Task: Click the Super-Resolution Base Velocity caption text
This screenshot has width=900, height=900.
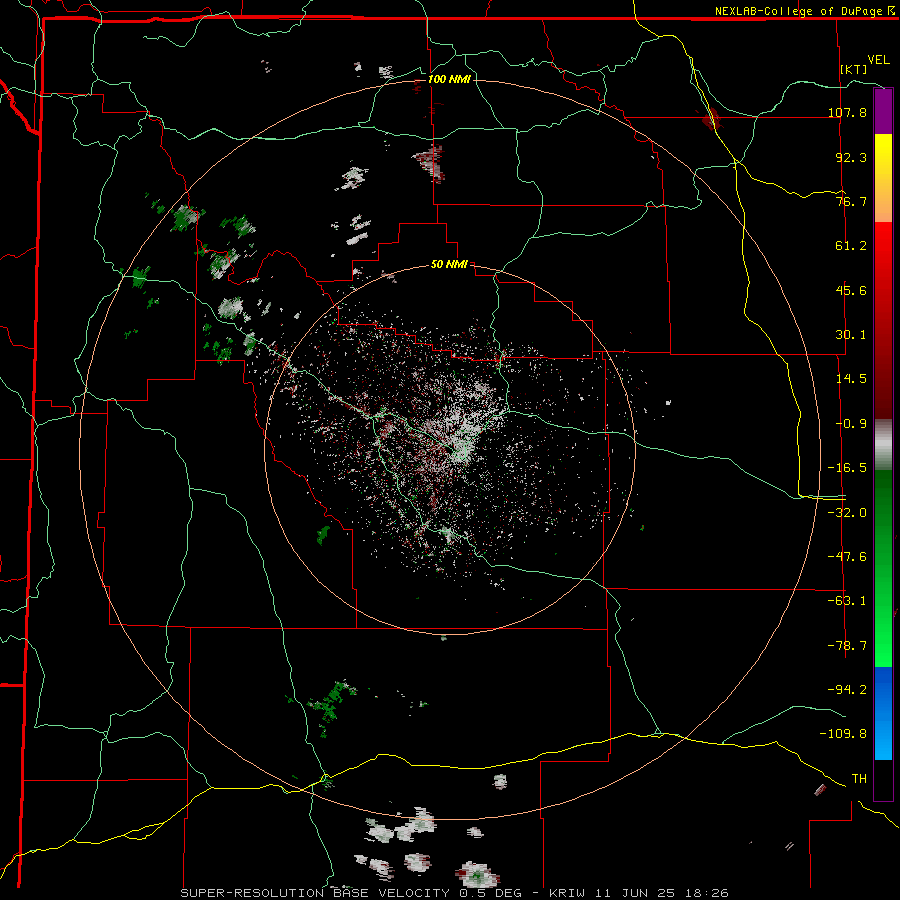Action: (x=455, y=893)
